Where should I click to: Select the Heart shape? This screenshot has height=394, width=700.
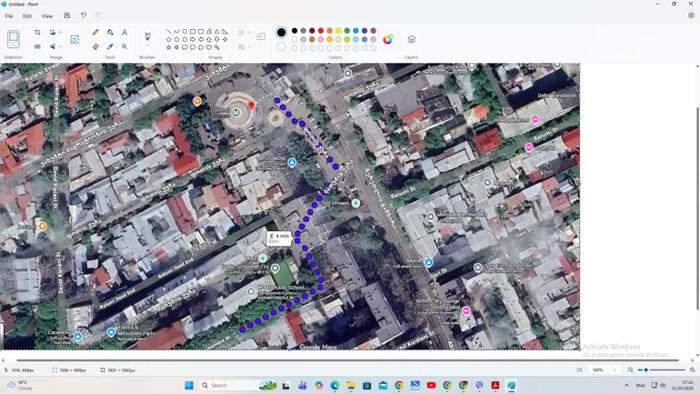pyautogui.click(x=209, y=47)
